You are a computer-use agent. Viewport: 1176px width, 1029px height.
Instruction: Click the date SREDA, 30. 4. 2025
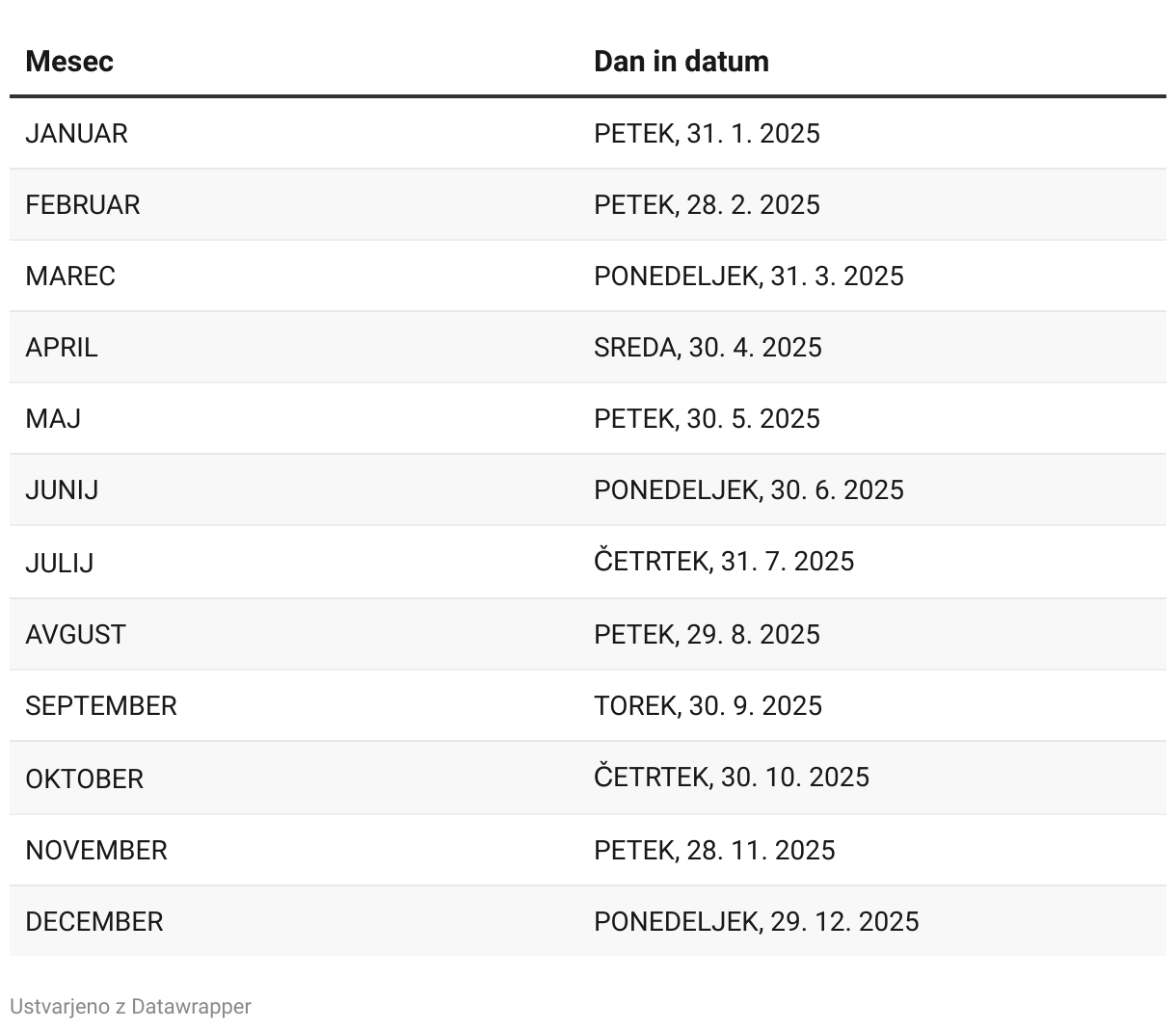[x=708, y=347]
